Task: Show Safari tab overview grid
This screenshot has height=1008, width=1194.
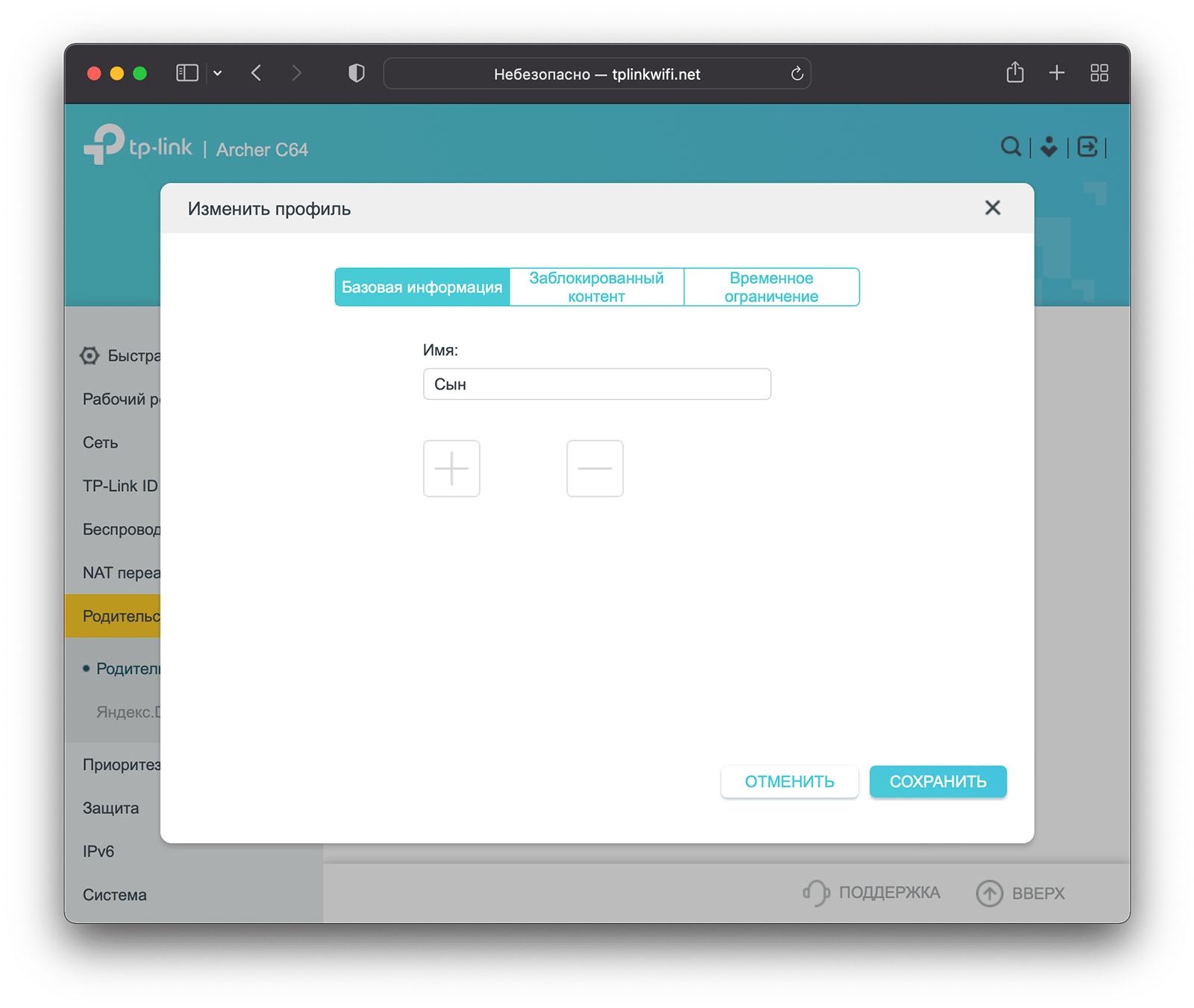Action: click(1098, 73)
